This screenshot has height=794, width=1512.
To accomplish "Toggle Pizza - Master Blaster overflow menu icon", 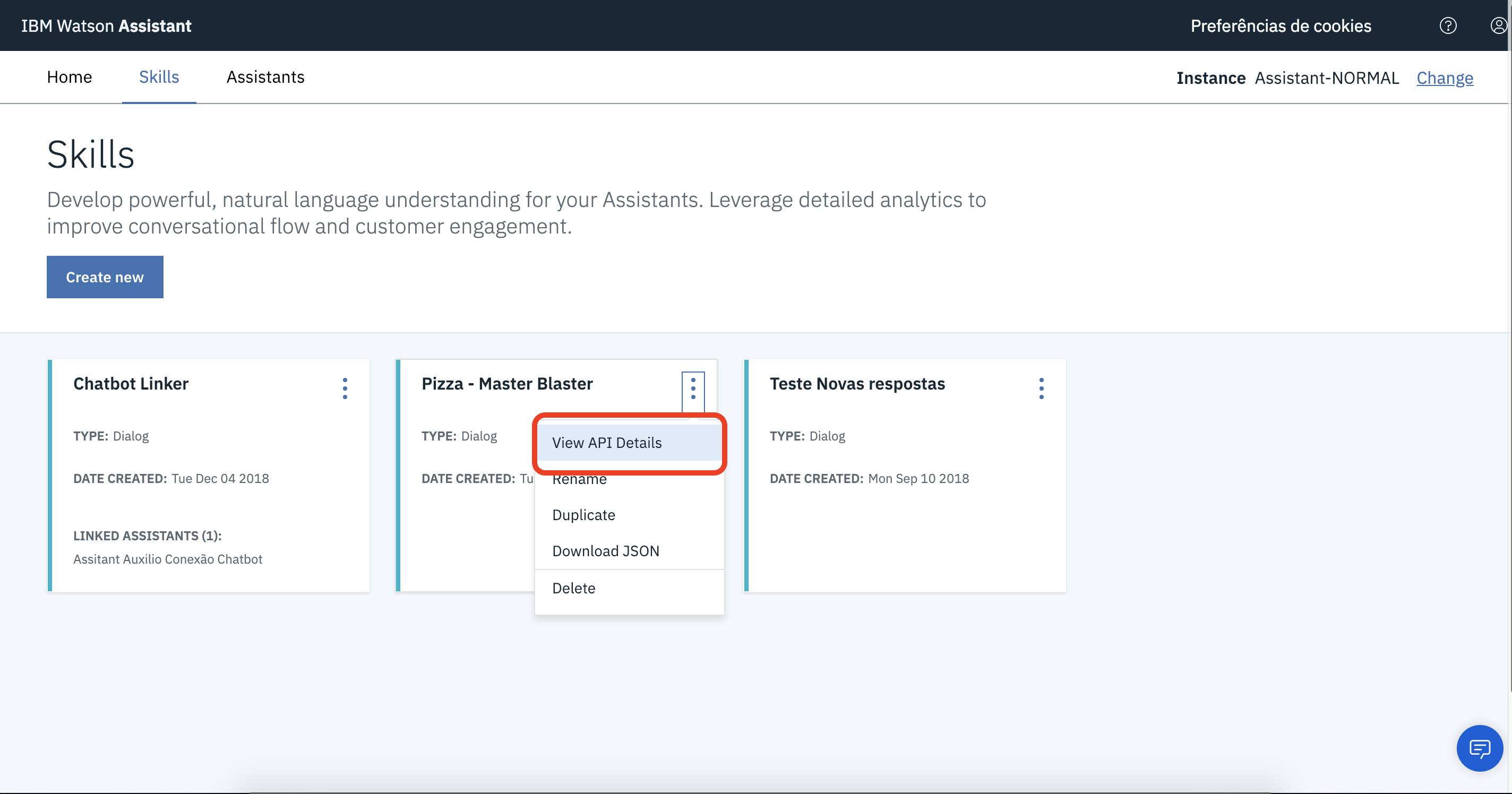I will point(693,388).
